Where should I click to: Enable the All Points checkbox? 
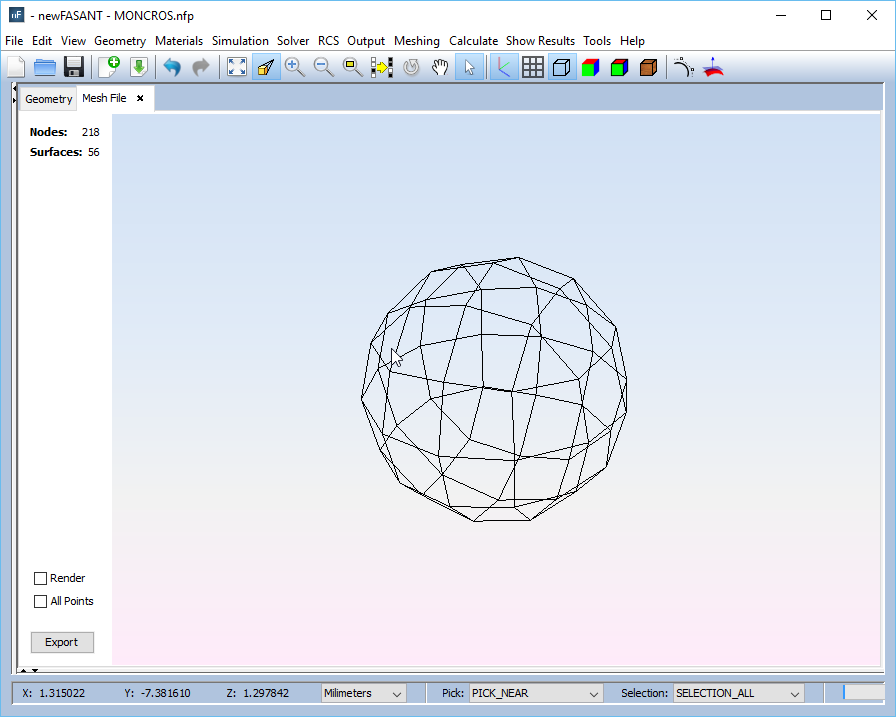41,601
